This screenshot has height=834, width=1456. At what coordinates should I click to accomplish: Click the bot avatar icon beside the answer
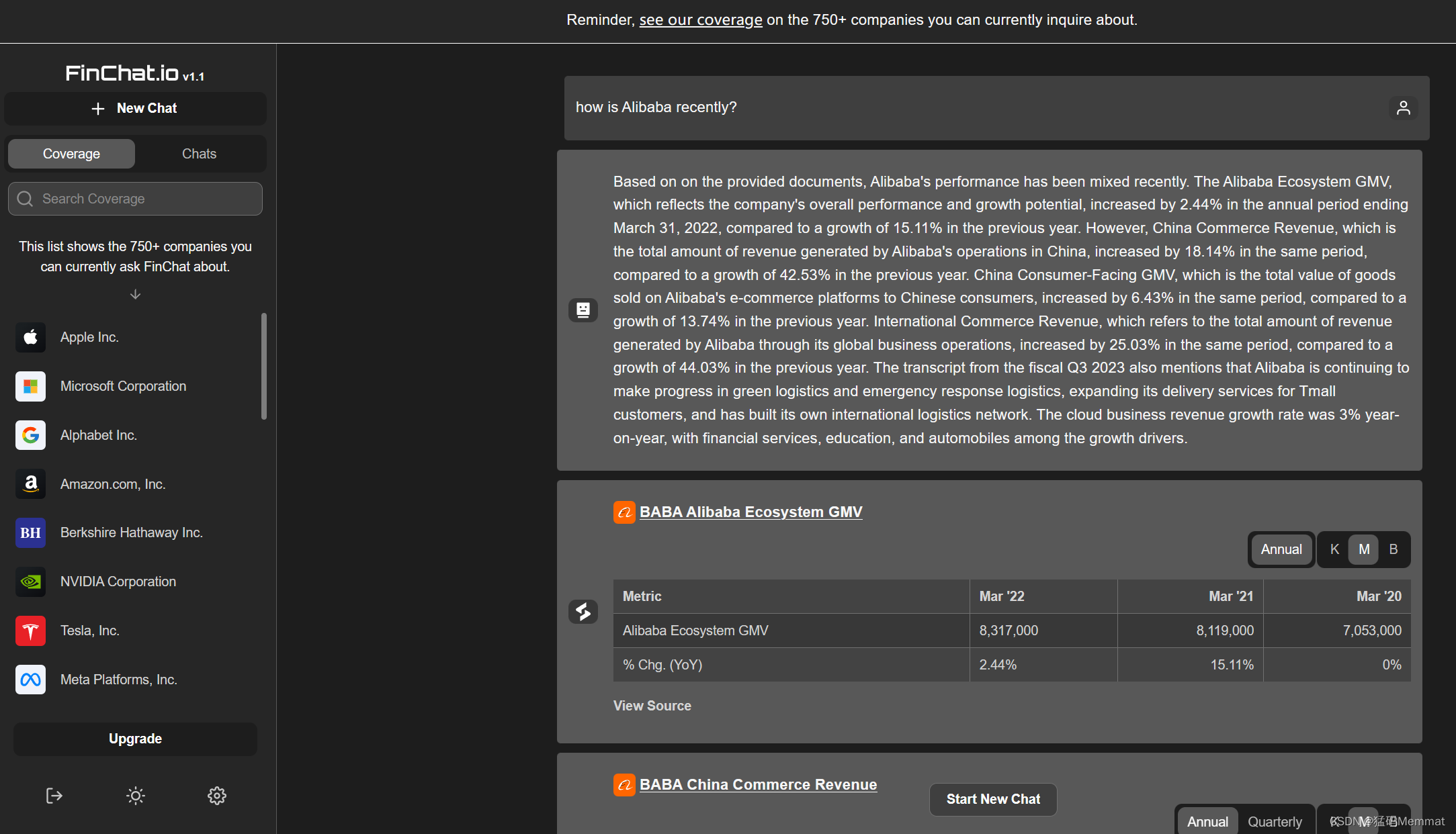point(583,310)
